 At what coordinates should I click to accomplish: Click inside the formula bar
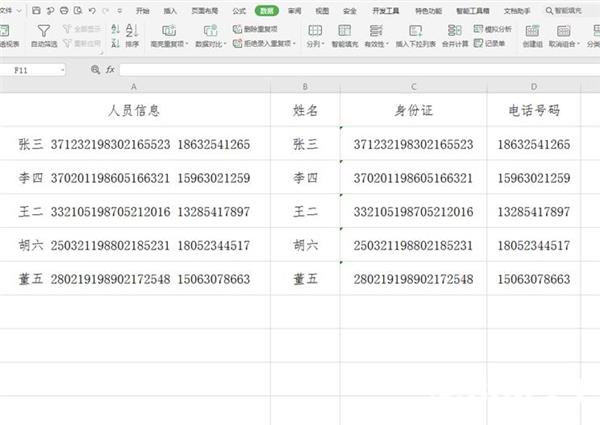360,70
